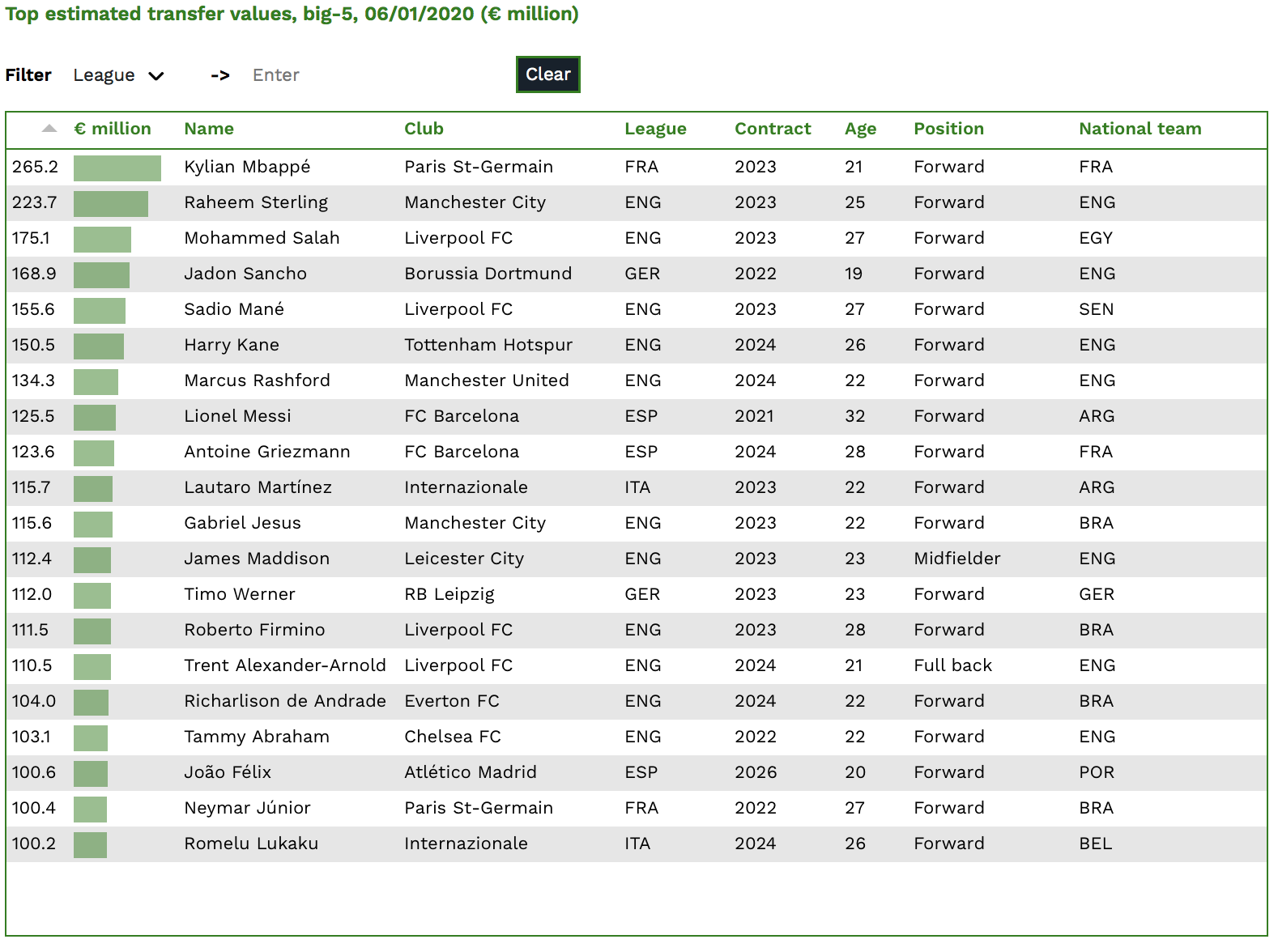
Task: Click national team EGY for Mohammed Salah
Action: click(x=1096, y=238)
